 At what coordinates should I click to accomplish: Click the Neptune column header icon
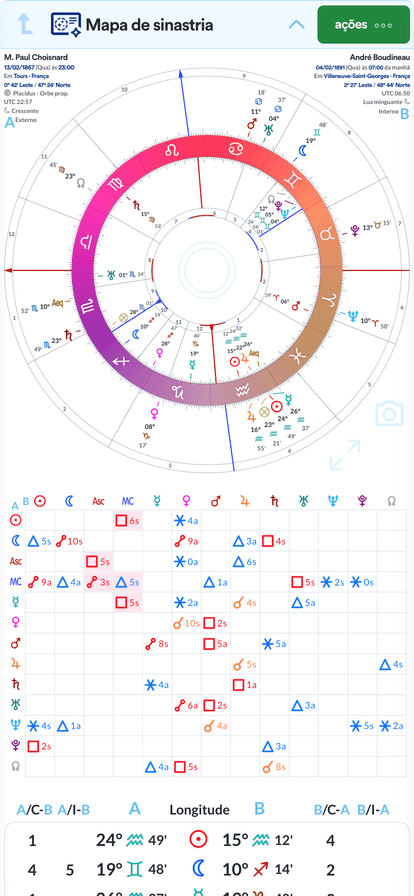[x=333, y=501]
